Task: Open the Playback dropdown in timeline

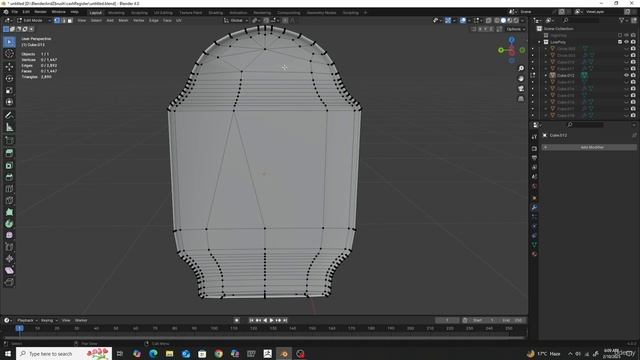Action: click(27, 320)
